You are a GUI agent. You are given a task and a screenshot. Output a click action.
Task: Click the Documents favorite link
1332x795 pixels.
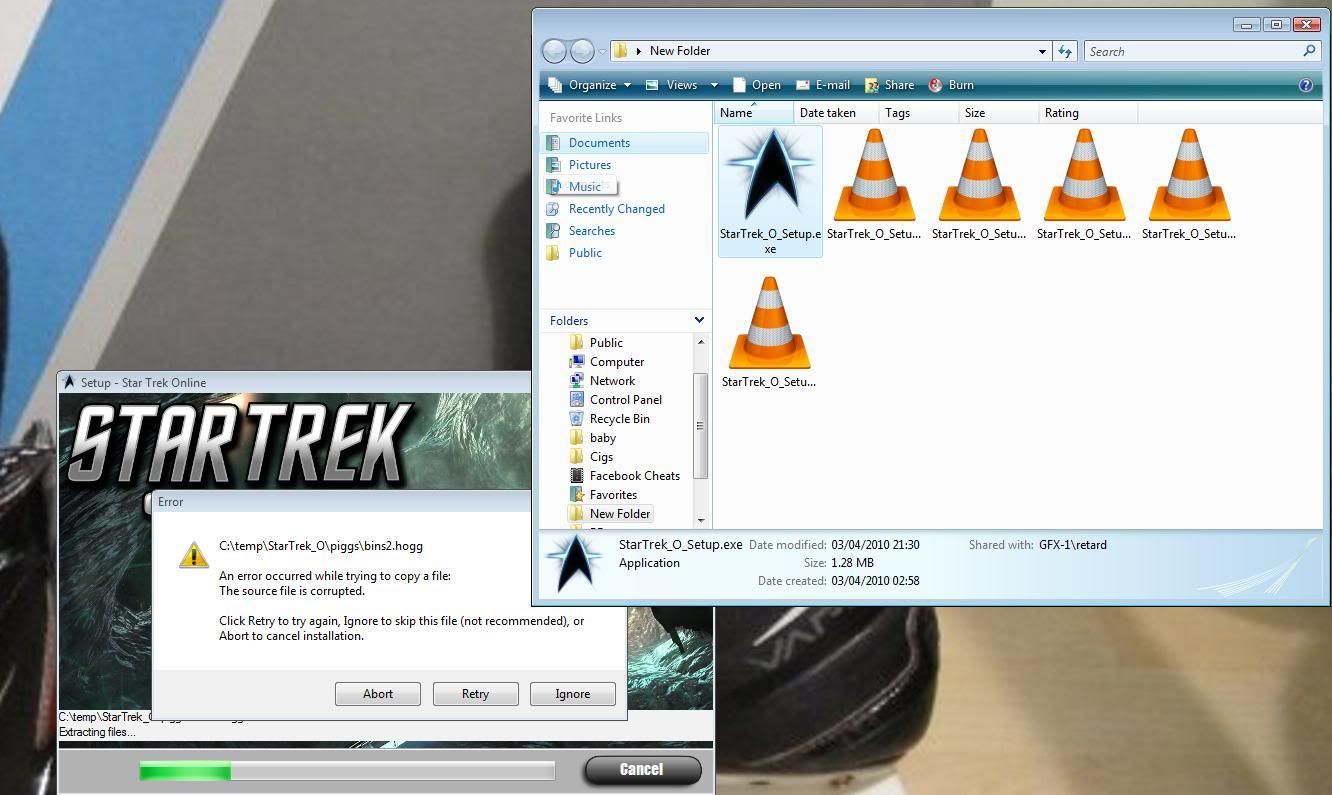pyautogui.click(x=599, y=143)
